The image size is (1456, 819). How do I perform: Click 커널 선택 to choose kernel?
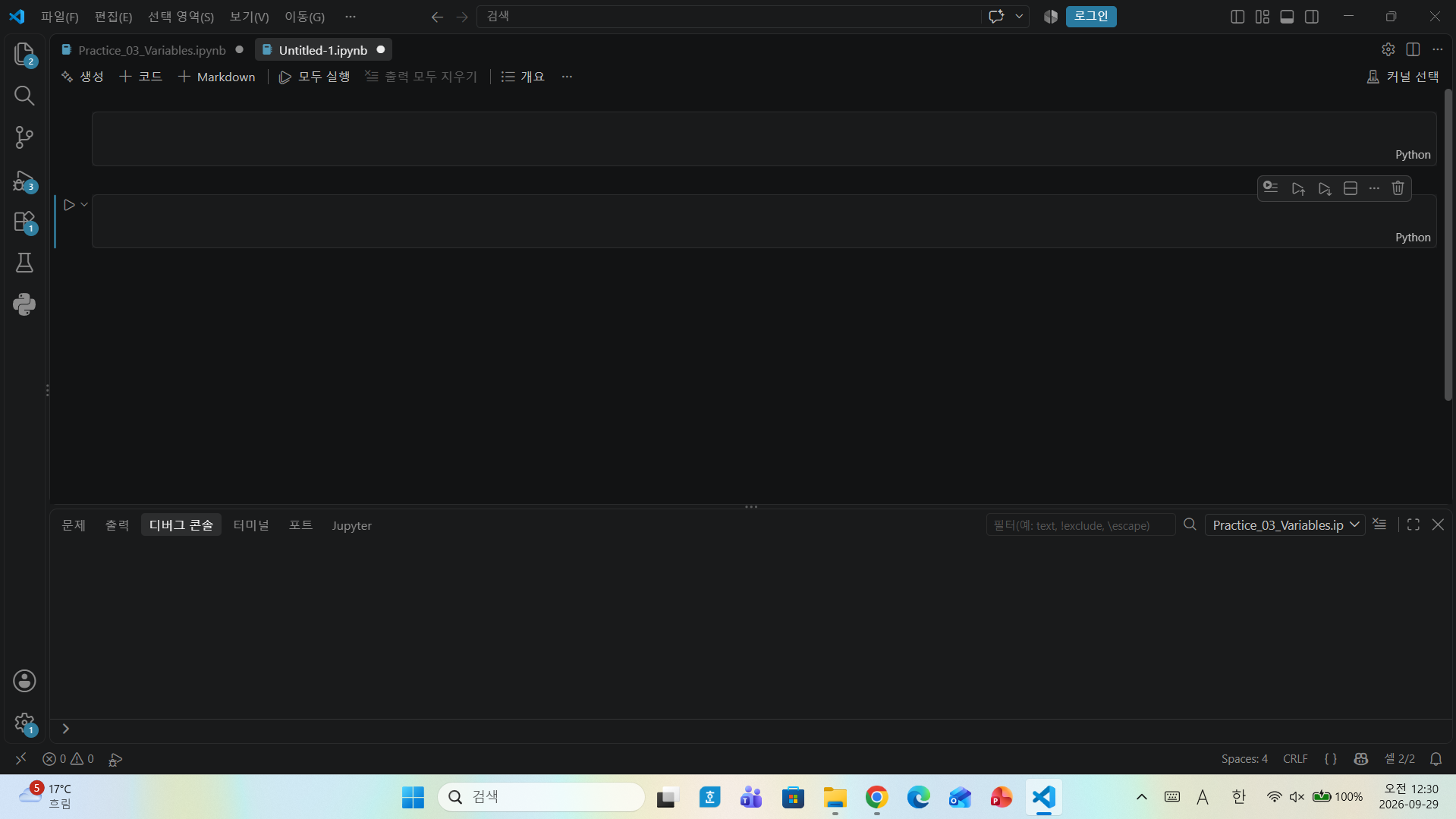(x=1402, y=77)
